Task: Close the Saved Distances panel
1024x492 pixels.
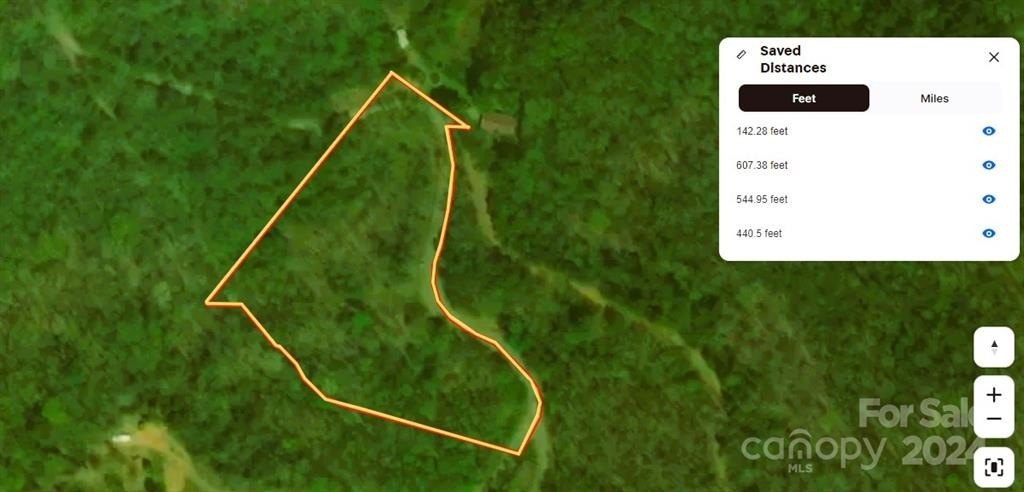Action: coord(993,57)
